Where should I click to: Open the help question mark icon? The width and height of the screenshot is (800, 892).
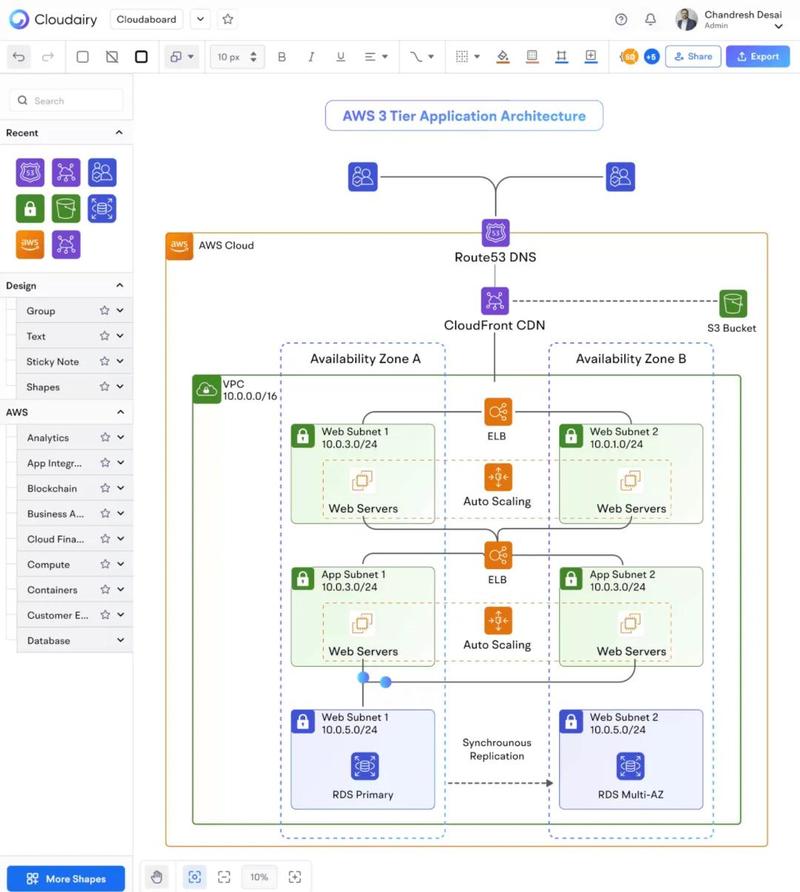[x=621, y=19]
